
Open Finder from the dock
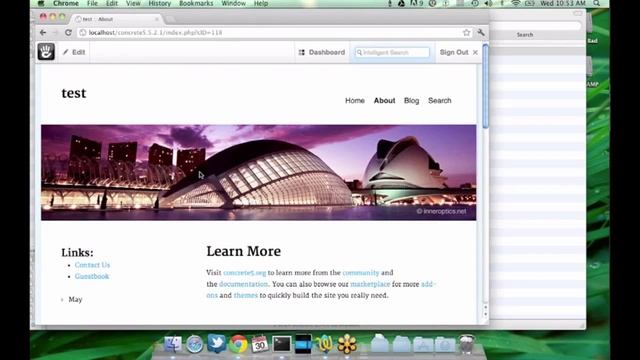[x=173, y=344]
